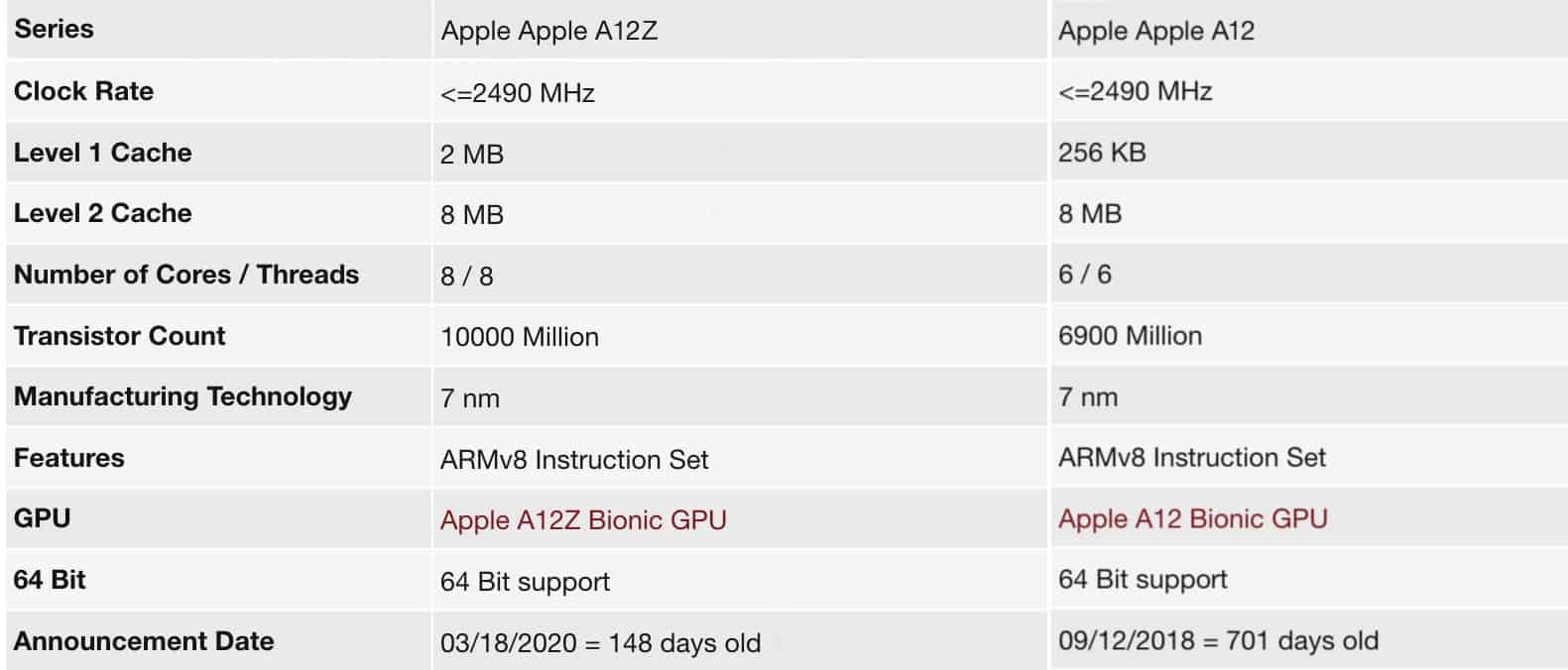Select the Level 2 Cache row label

pos(102,213)
